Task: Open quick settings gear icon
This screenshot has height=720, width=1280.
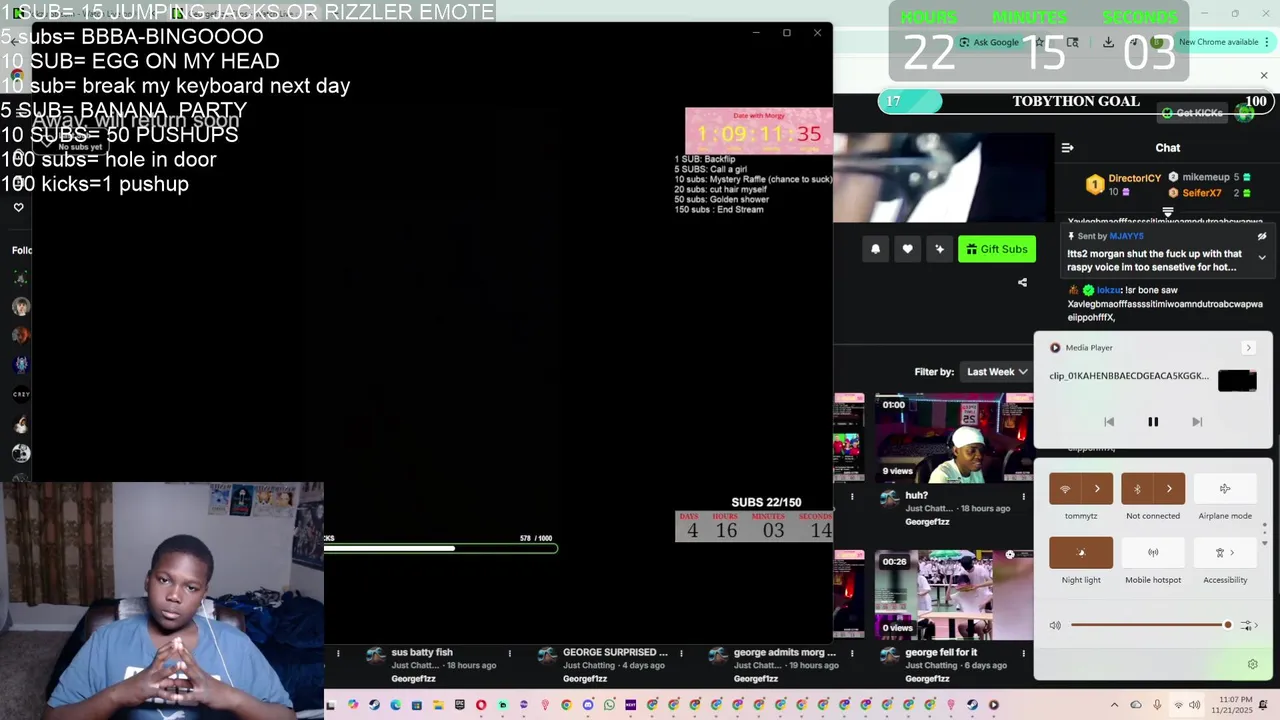Action: [1252, 665]
